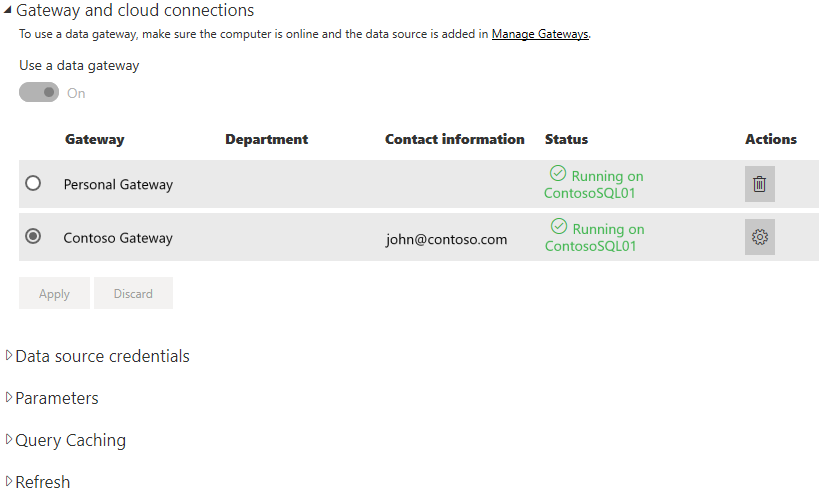
Task: Click the Department column header
Action: 267,139
